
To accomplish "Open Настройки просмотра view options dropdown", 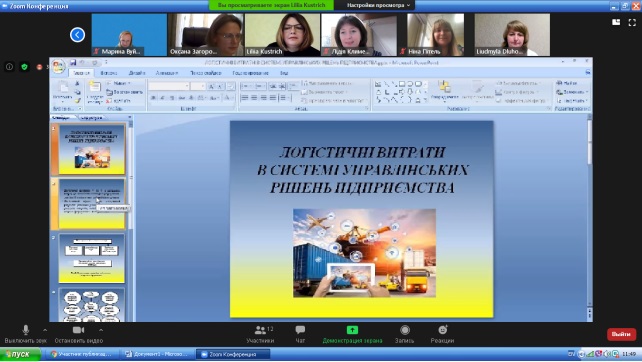I will [379, 5].
